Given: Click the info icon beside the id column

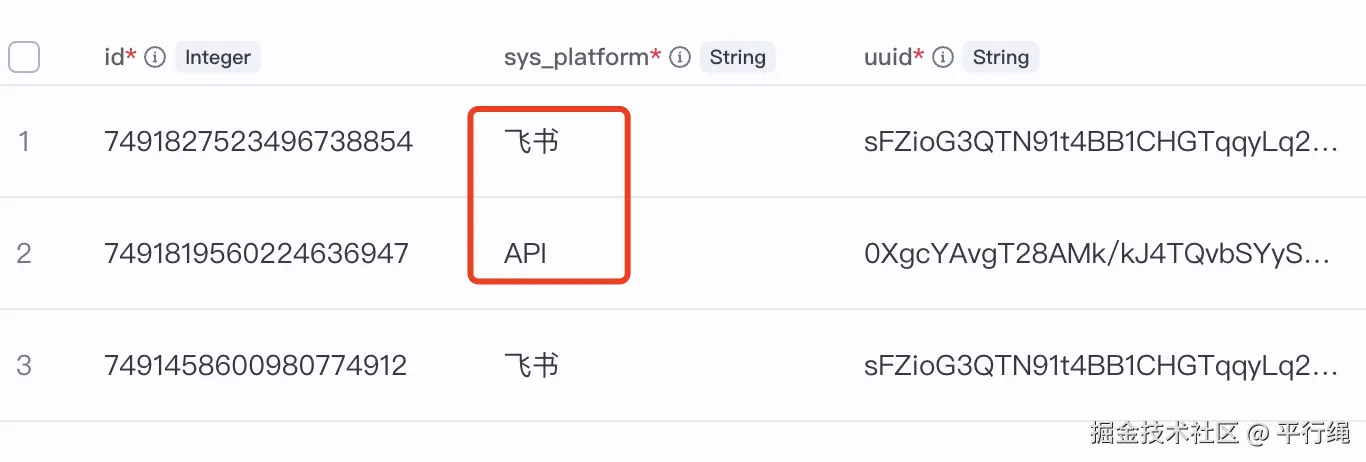Looking at the screenshot, I should coord(155,58).
